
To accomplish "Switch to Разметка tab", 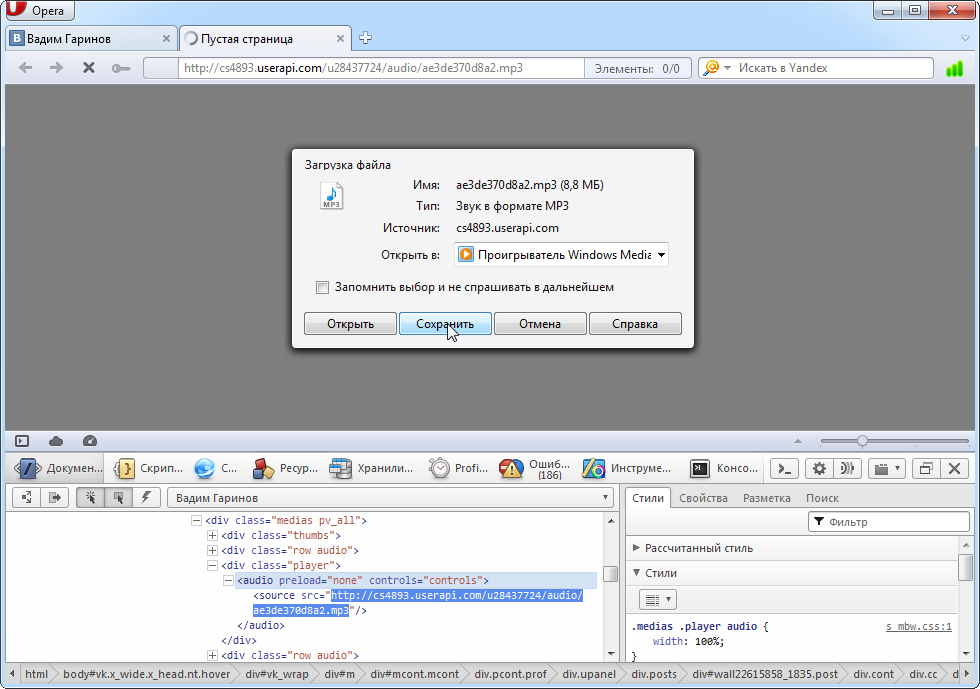I will tap(766, 498).
